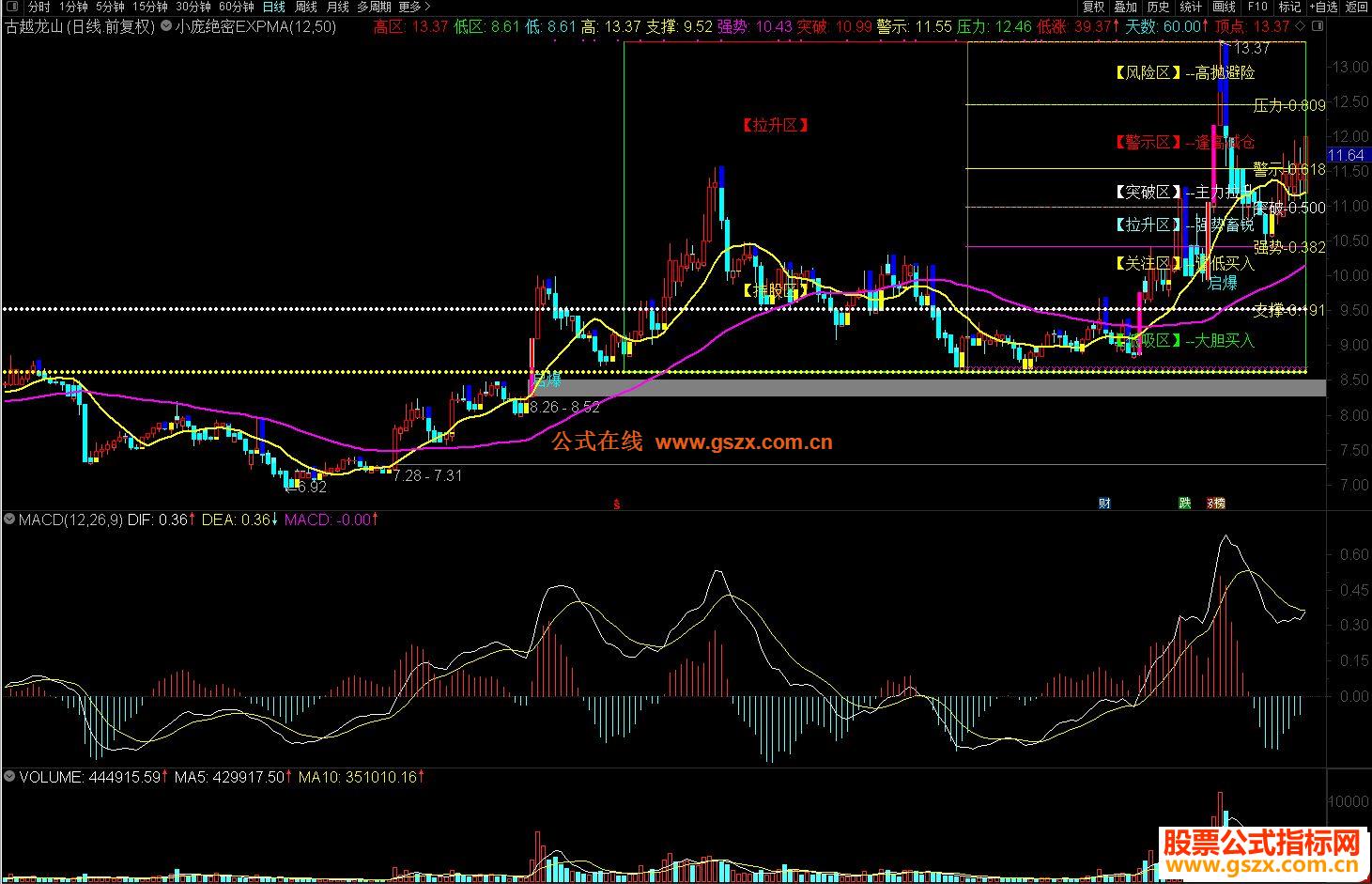Click the MA5 volume average label

233,777
